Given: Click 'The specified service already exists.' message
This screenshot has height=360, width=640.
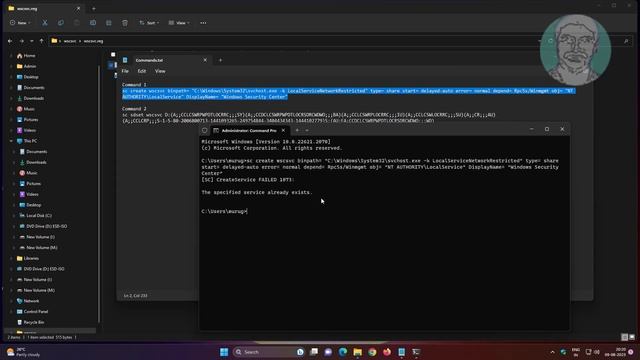Looking at the screenshot, I should 257,192.
